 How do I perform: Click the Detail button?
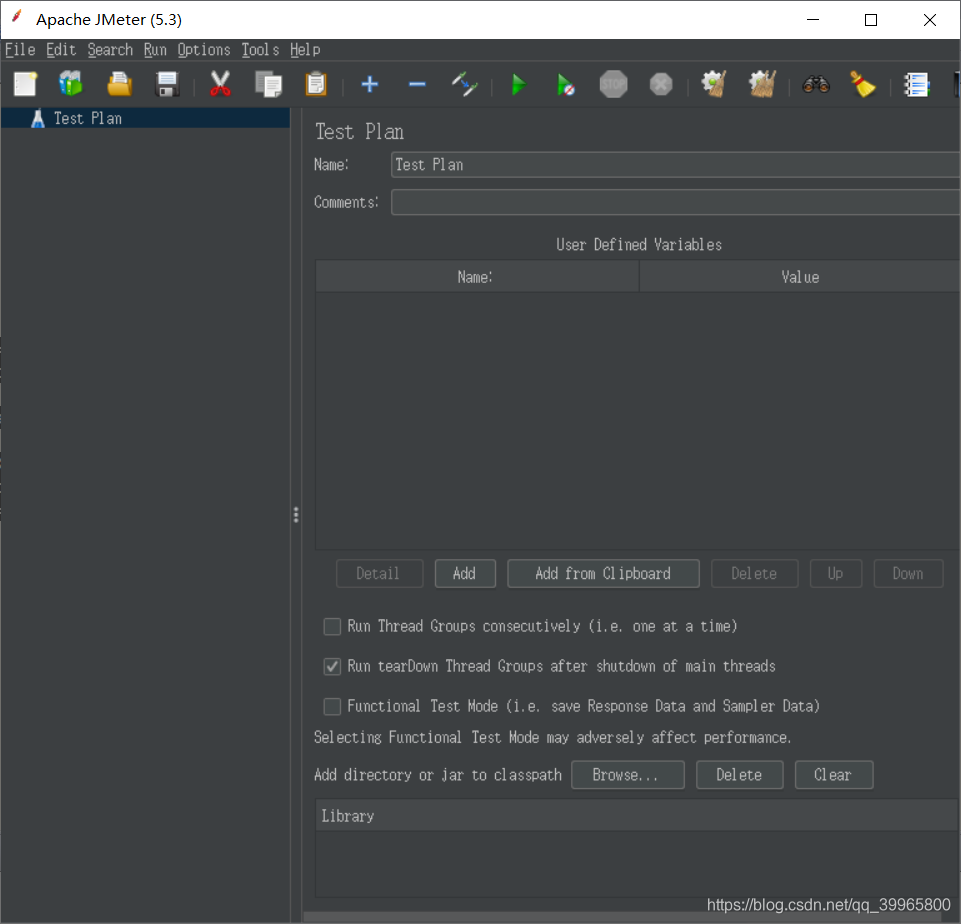379,574
